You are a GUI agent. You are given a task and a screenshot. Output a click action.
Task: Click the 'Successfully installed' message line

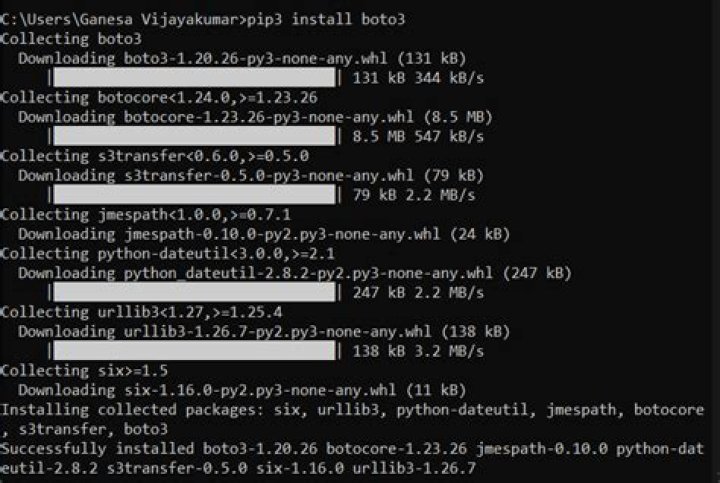tap(352, 458)
